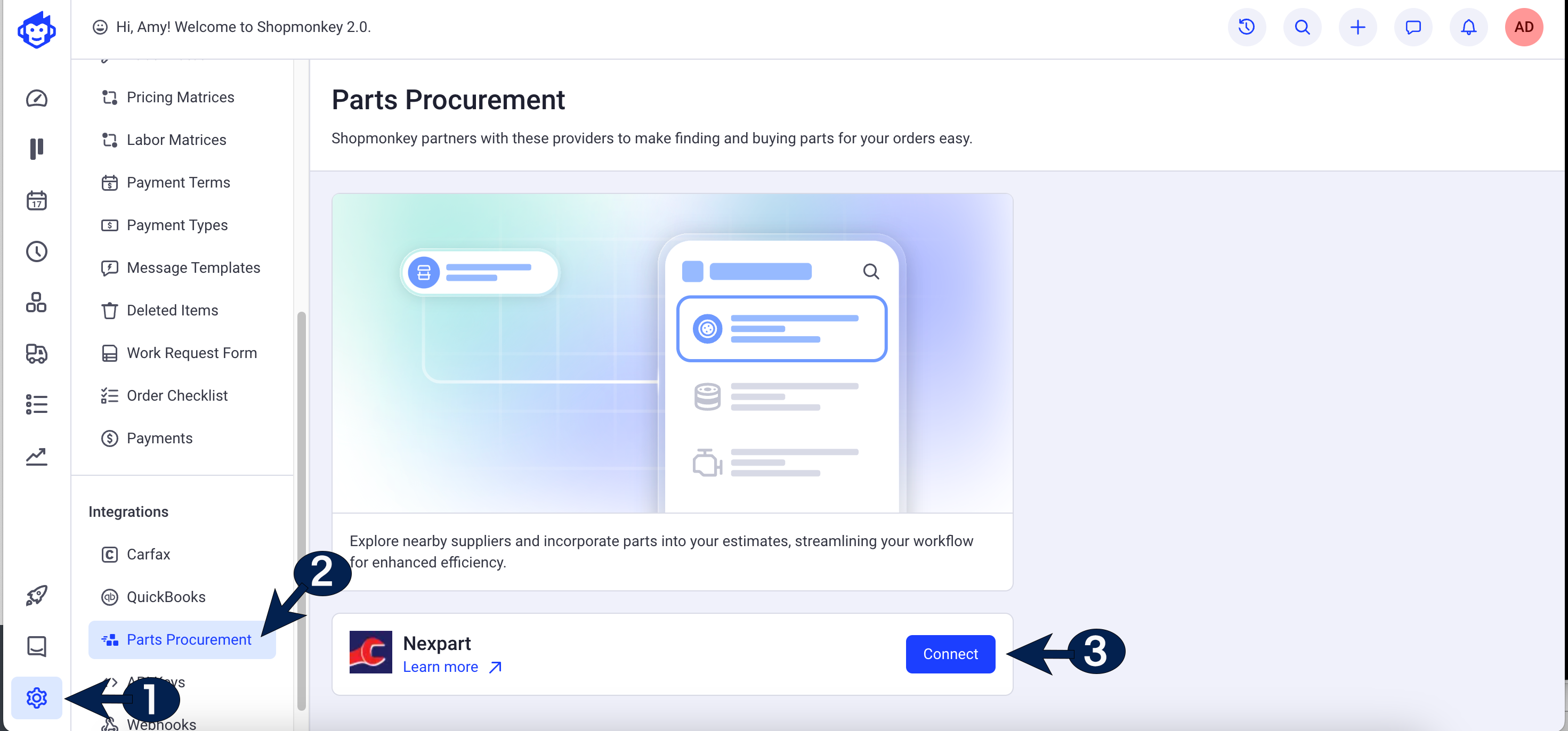
Task: Open the search magnifier in header
Action: tap(1302, 27)
